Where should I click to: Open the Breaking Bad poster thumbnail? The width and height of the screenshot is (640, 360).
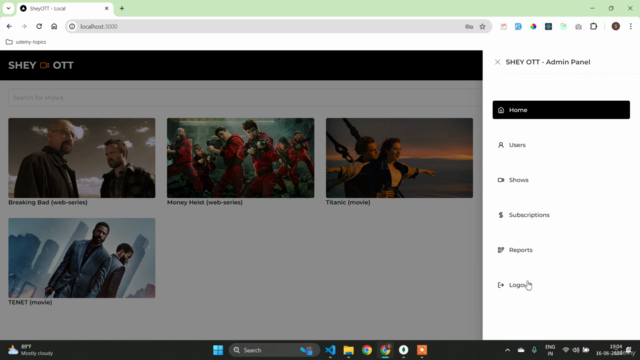click(82, 158)
